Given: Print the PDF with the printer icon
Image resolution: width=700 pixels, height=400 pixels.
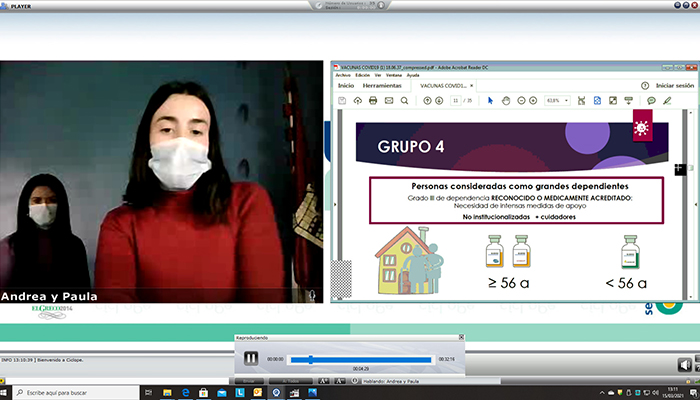Looking at the screenshot, I should pos(373,101).
